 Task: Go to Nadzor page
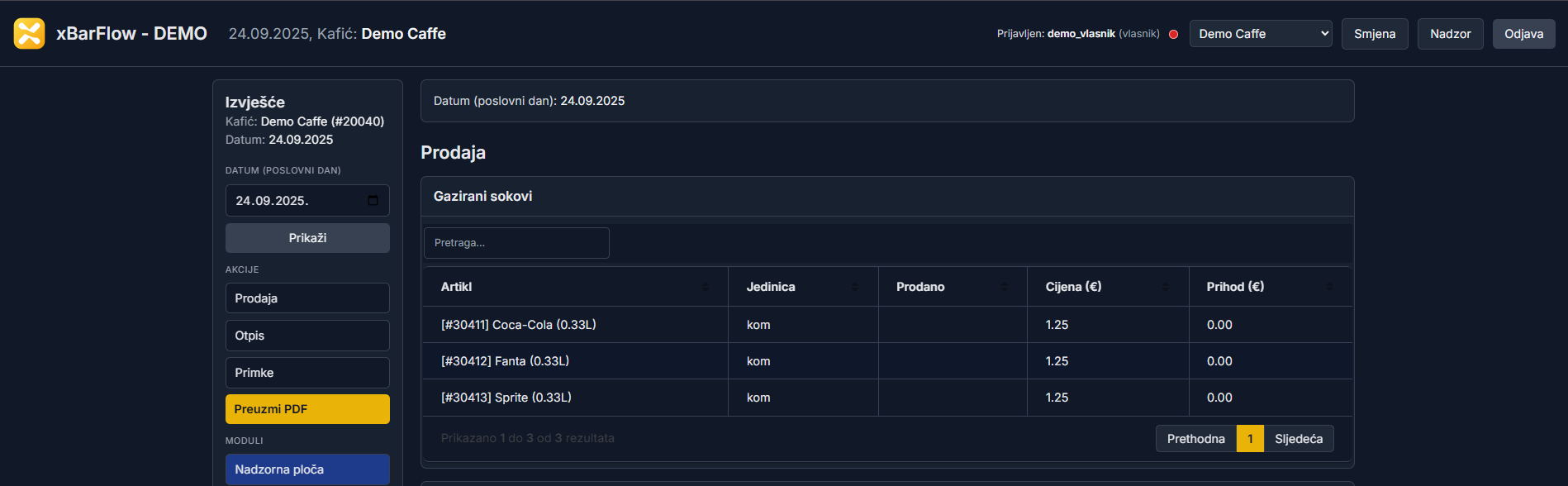[x=1451, y=34]
